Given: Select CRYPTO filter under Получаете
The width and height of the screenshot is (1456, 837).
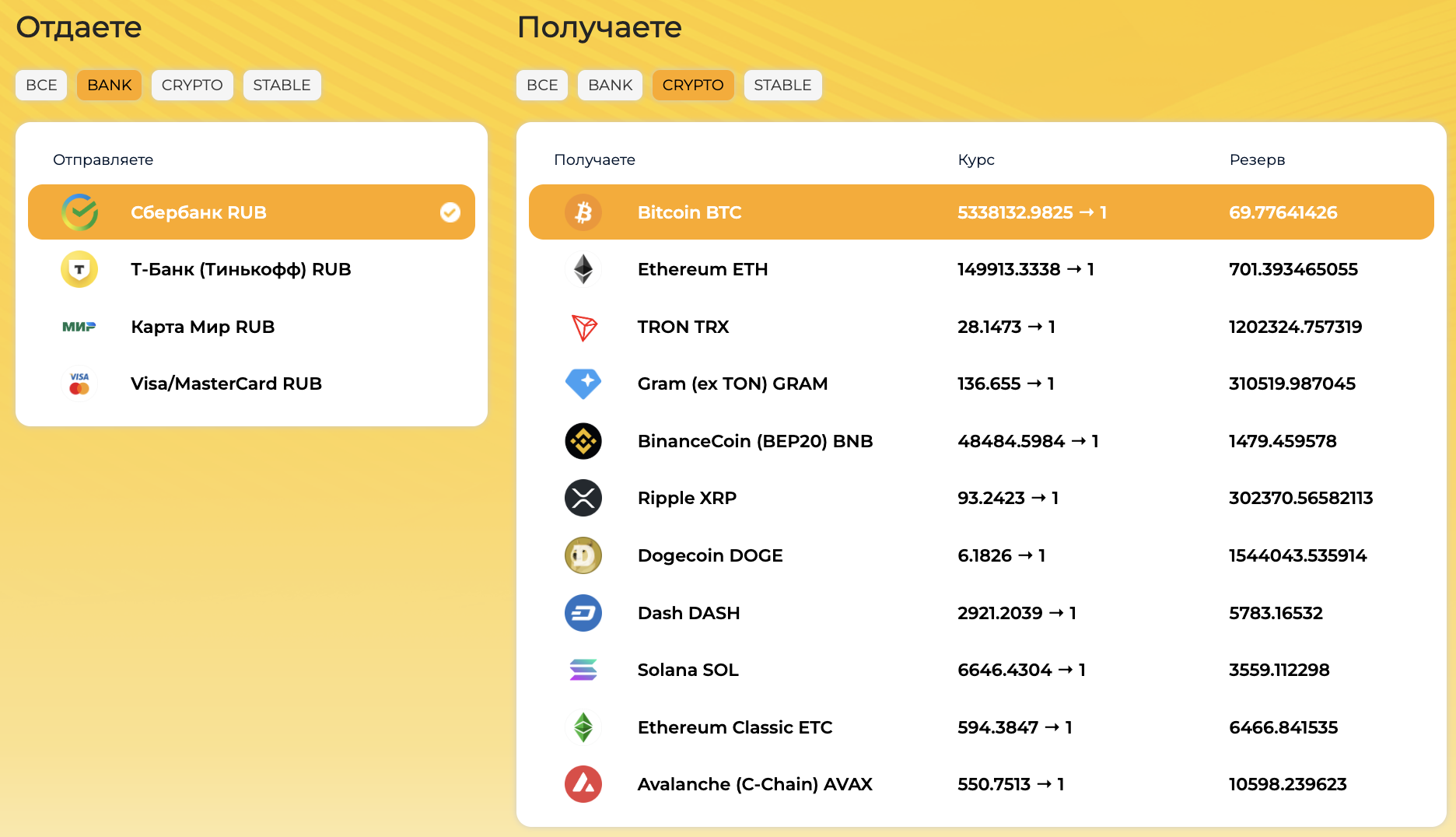Looking at the screenshot, I should click(x=693, y=85).
